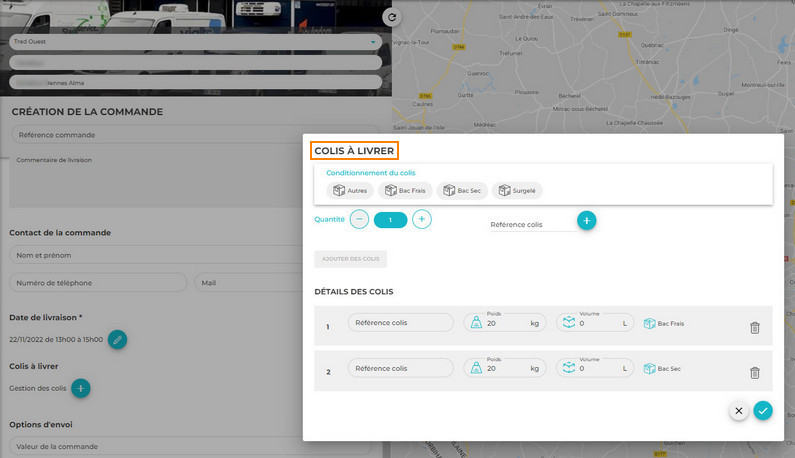Add the parcel reference with the plus icon
Viewport: 795px width, 458px height.
[587, 220]
